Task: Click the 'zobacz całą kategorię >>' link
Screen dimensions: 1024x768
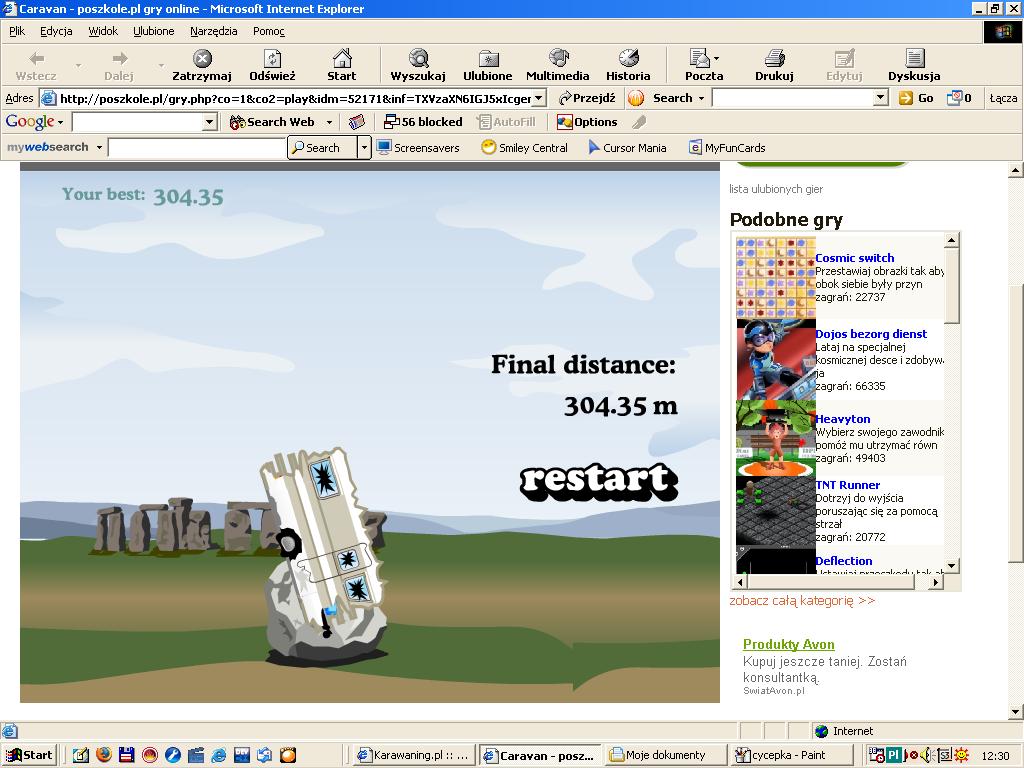Action: (x=802, y=601)
